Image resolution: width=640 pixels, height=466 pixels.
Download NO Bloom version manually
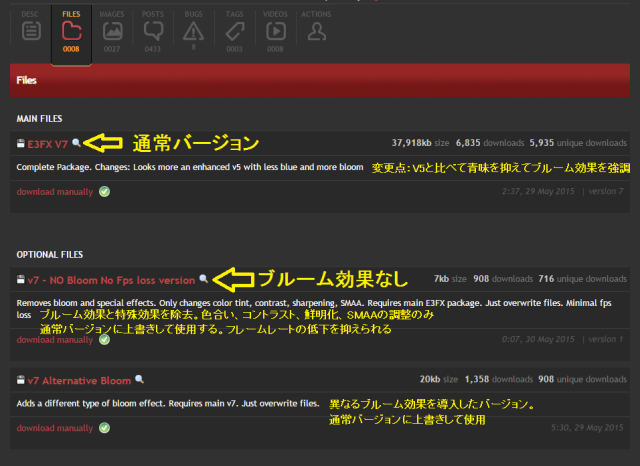(x=55, y=340)
